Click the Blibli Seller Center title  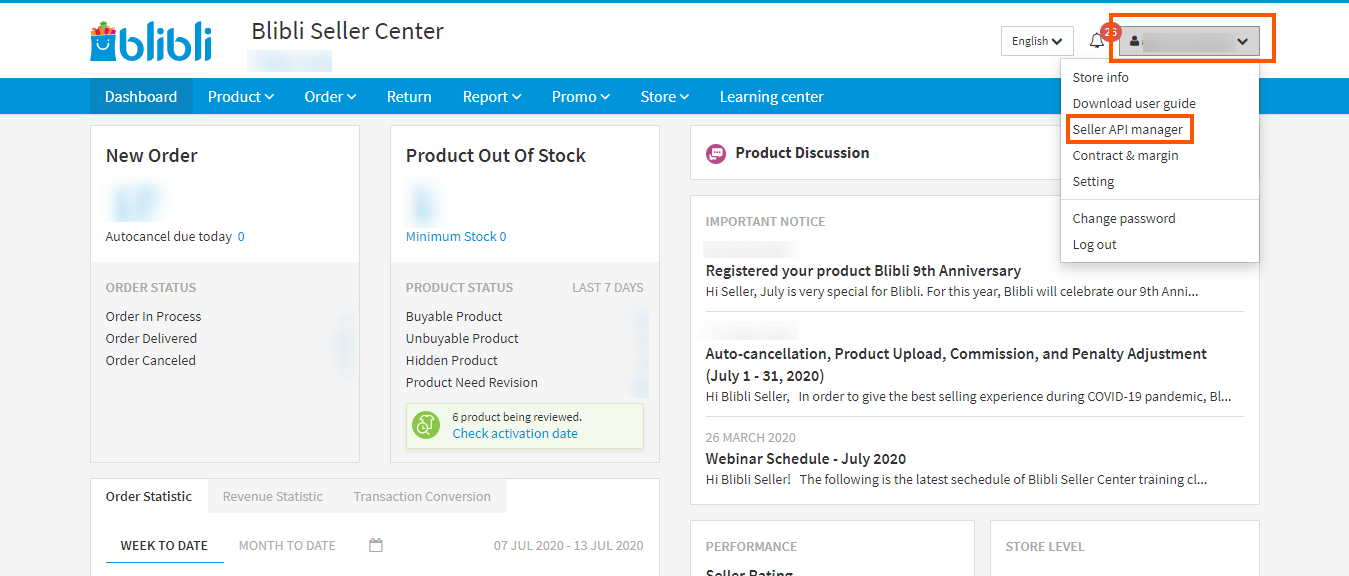(347, 31)
